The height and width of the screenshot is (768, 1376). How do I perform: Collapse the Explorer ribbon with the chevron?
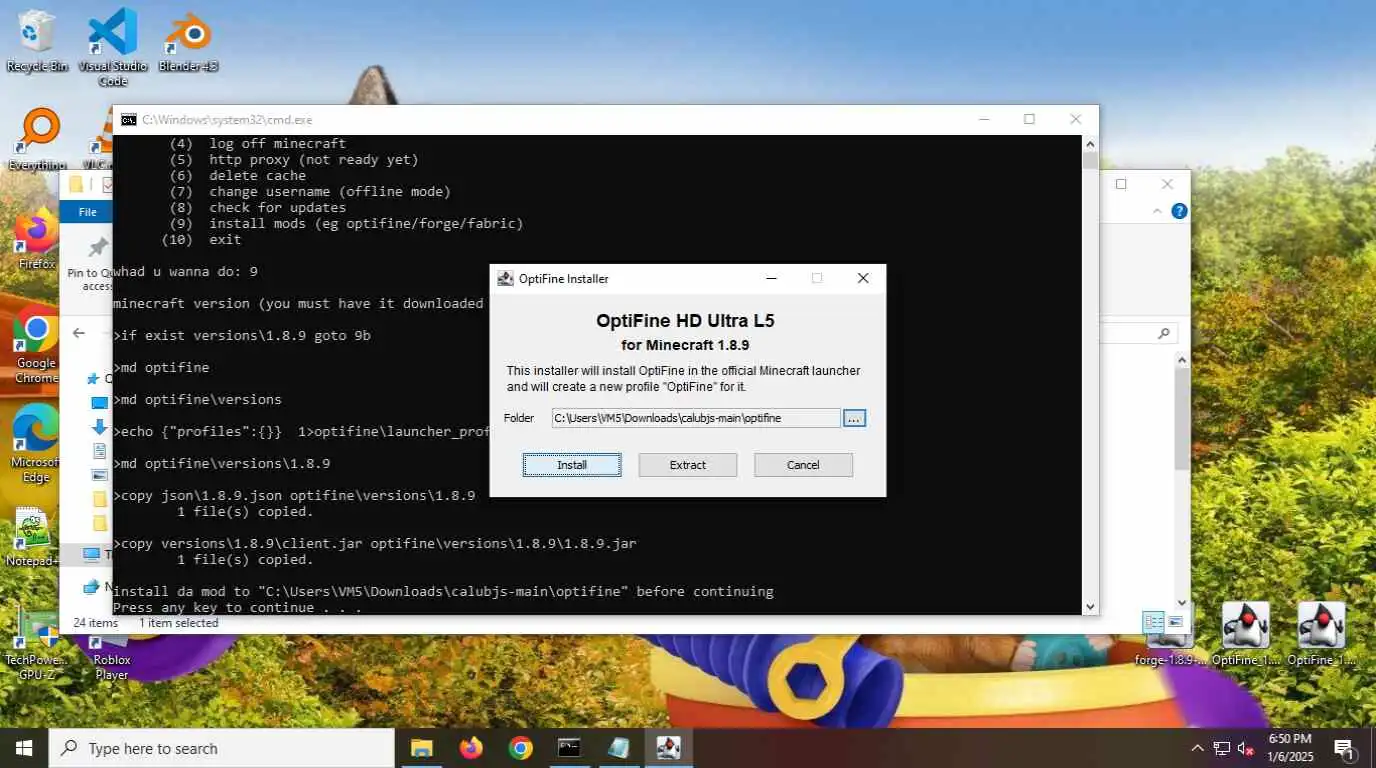click(1158, 211)
